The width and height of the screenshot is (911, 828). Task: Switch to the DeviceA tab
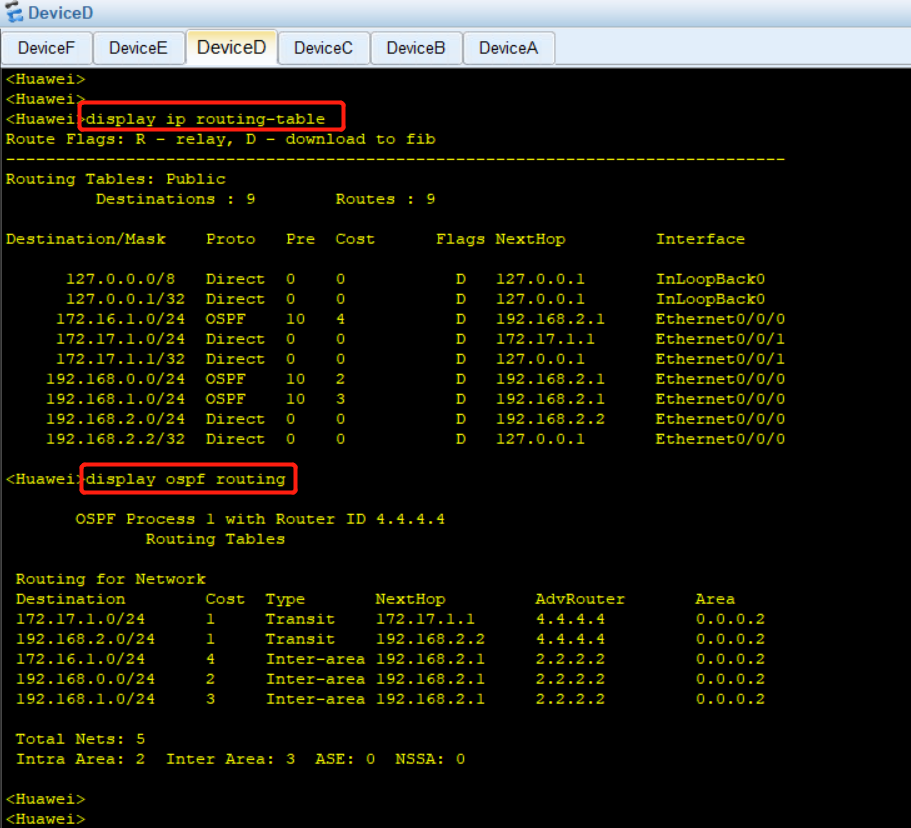508,48
